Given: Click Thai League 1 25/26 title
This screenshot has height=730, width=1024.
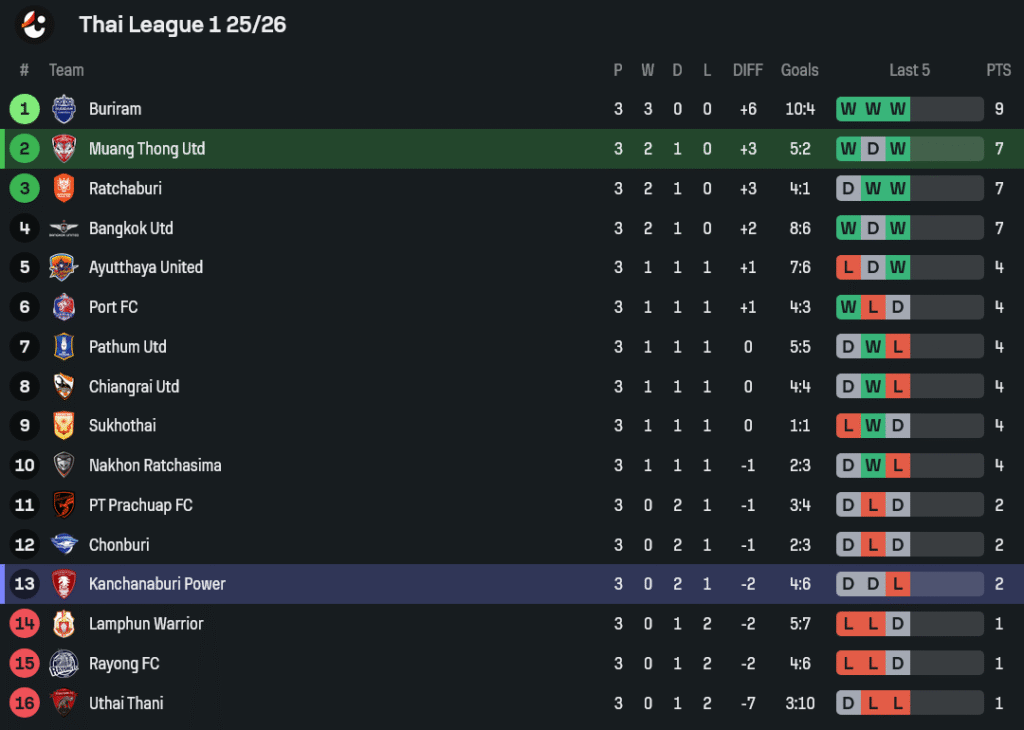Looking at the screenshot, I should [183, 25].
